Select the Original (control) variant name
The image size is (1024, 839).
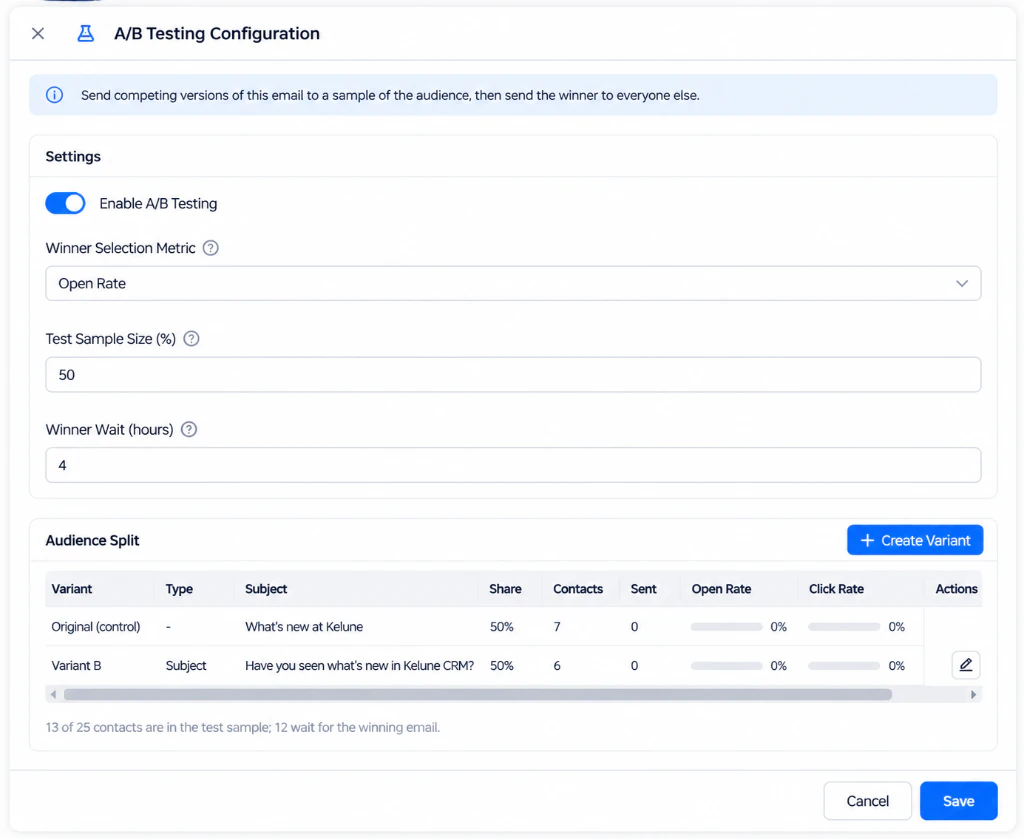tap(96, 627)
